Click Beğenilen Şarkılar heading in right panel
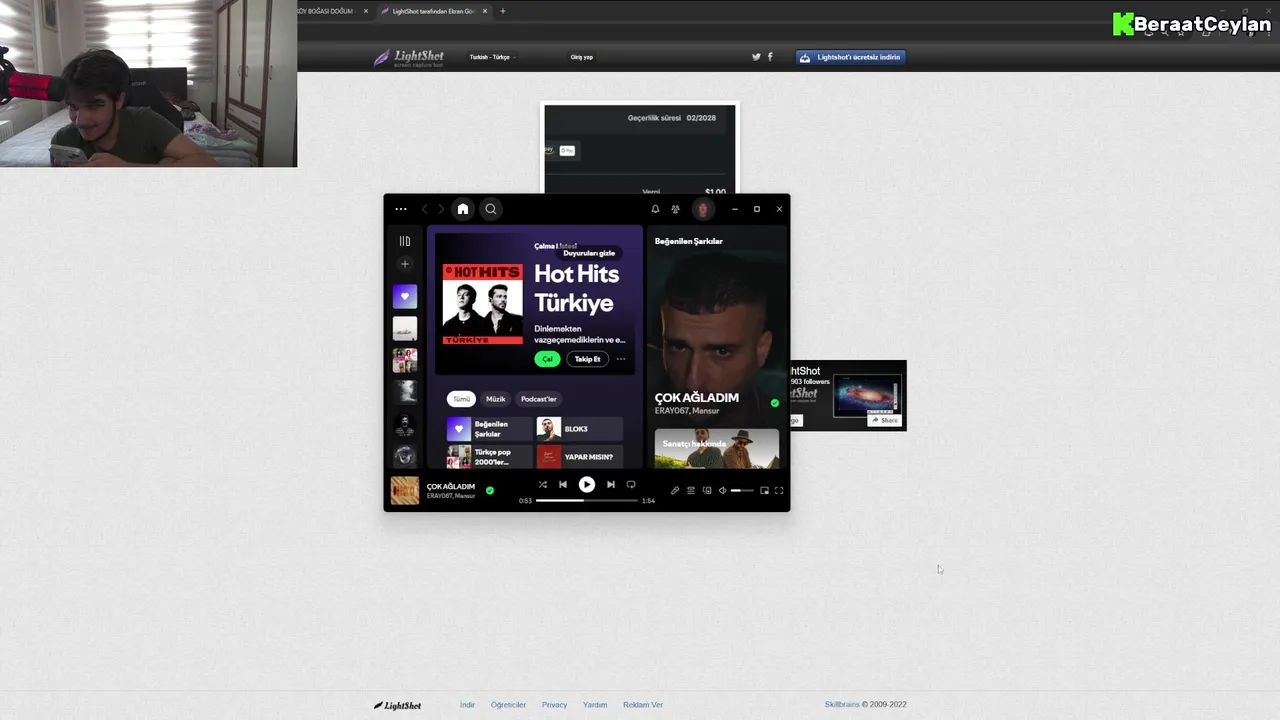Image resolution: width=1280 pixels, height=720 pixels. (x=689, y=241)
